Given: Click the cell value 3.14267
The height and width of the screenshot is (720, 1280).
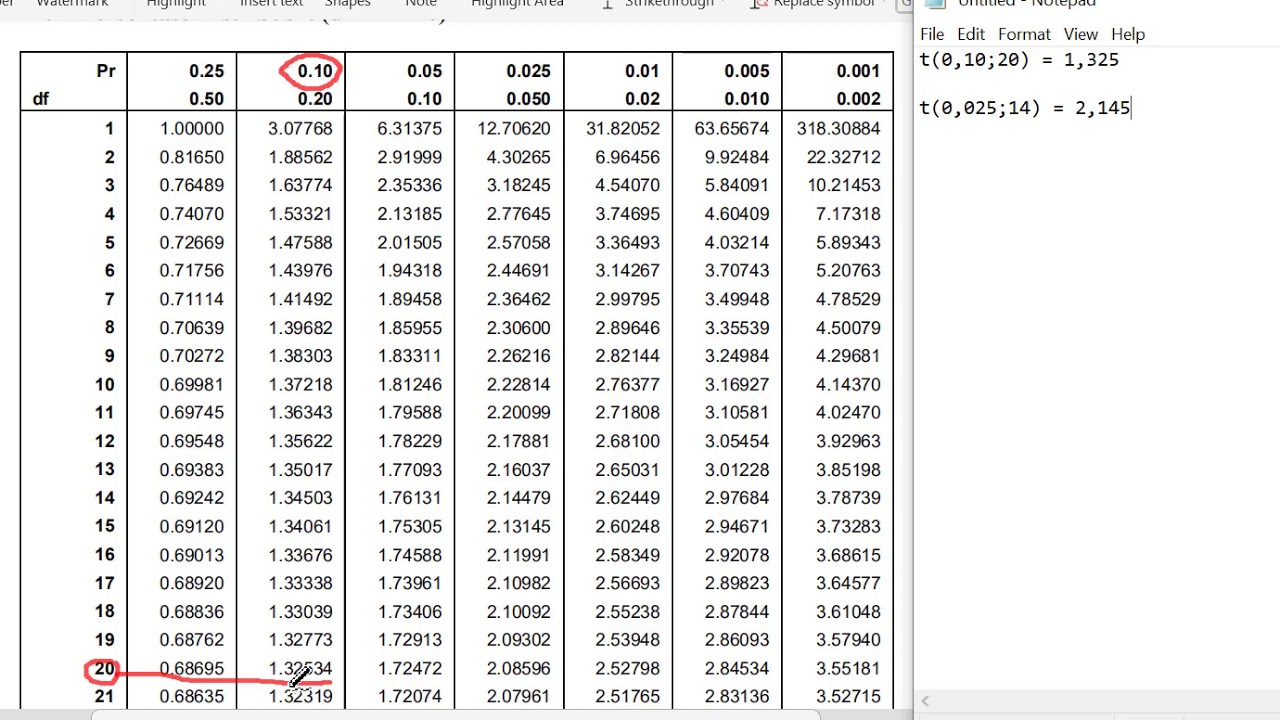Looking at the screenshot, I should (627, 270).
